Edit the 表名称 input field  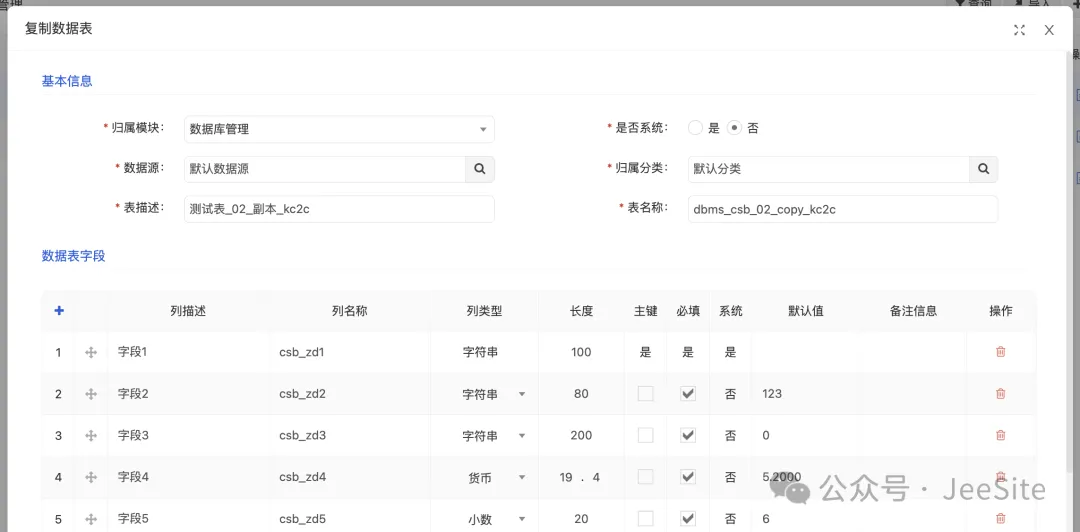(843, 209)
